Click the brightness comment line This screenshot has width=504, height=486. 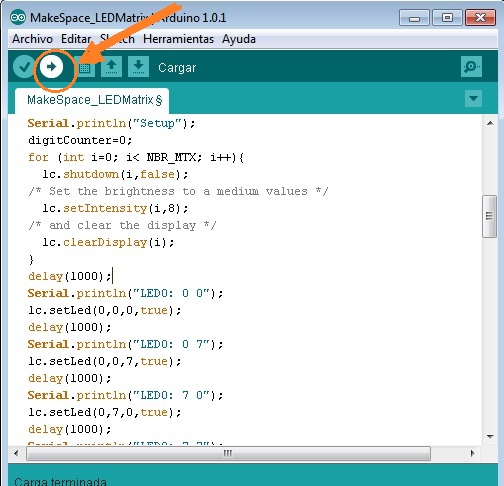[178, 191]
